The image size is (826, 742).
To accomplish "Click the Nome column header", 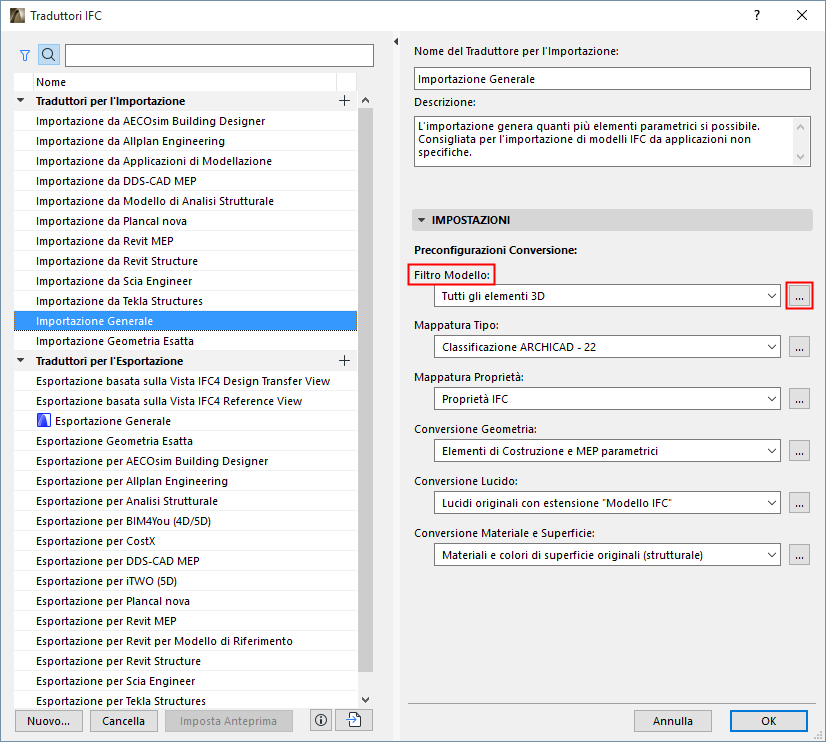I will click(185, 82).
